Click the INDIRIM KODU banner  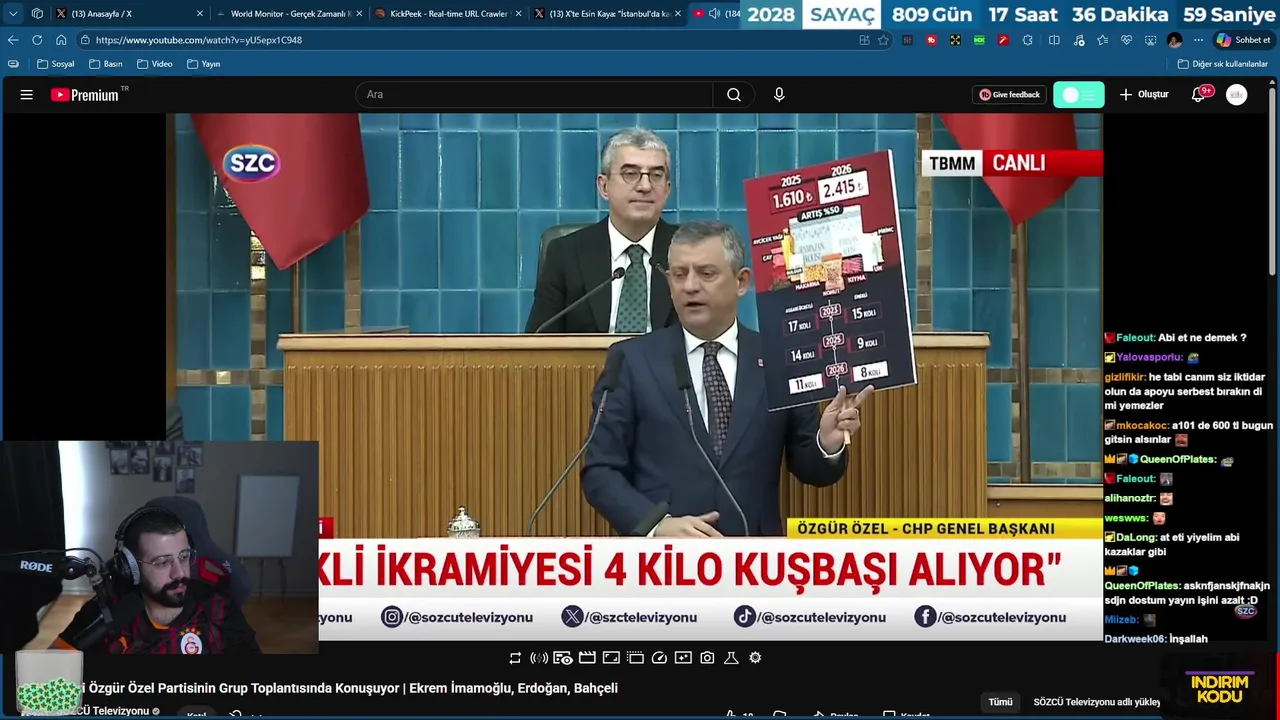pos(1221,688)
